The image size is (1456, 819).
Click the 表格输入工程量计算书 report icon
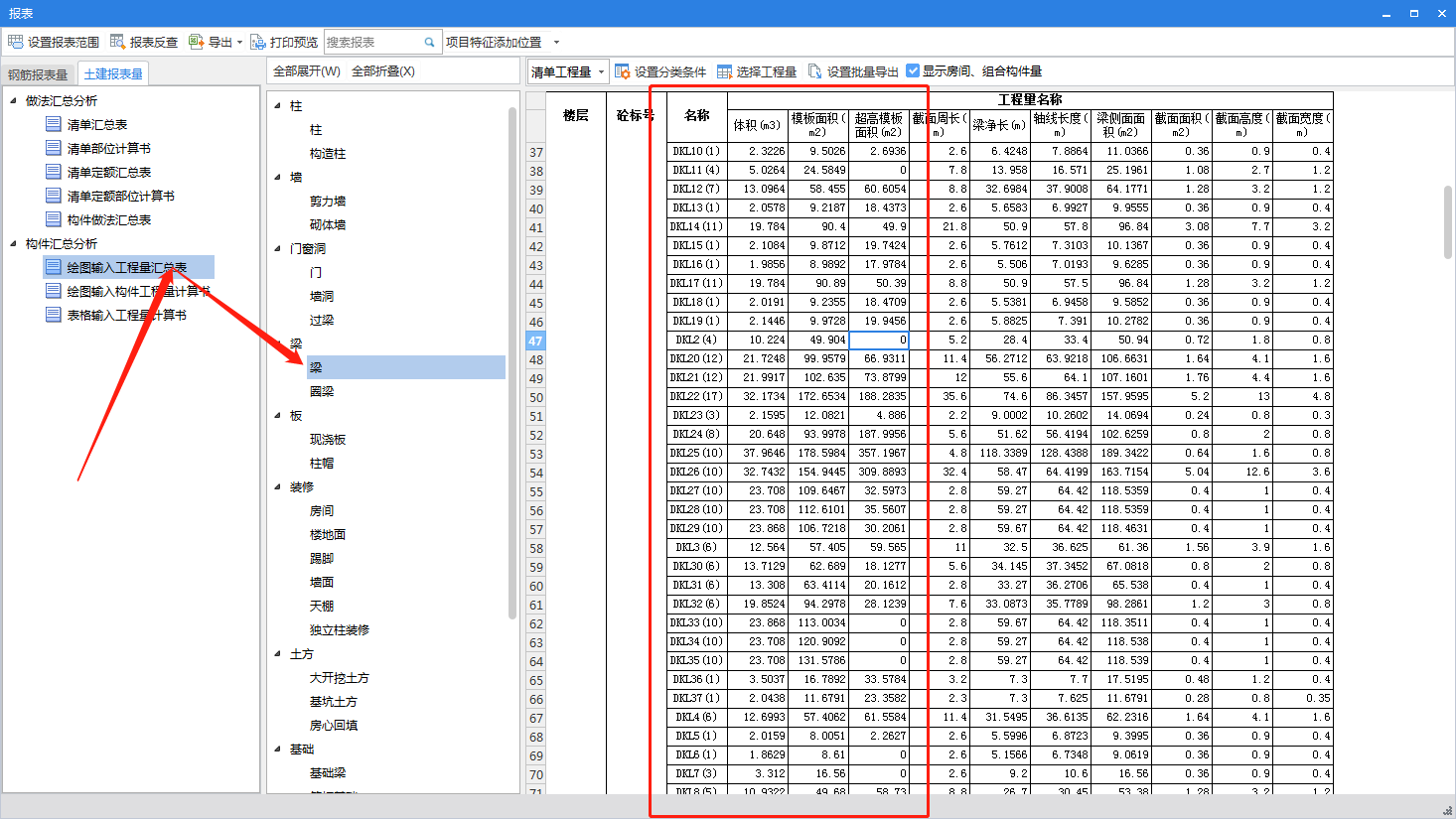[x=54, y=315]
